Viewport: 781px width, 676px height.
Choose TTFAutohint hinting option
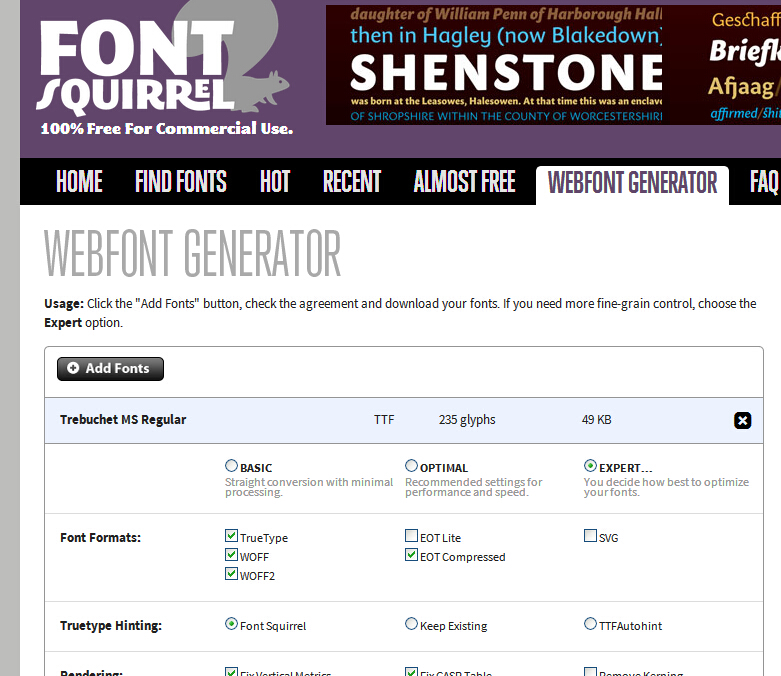[x=590, y=624]
